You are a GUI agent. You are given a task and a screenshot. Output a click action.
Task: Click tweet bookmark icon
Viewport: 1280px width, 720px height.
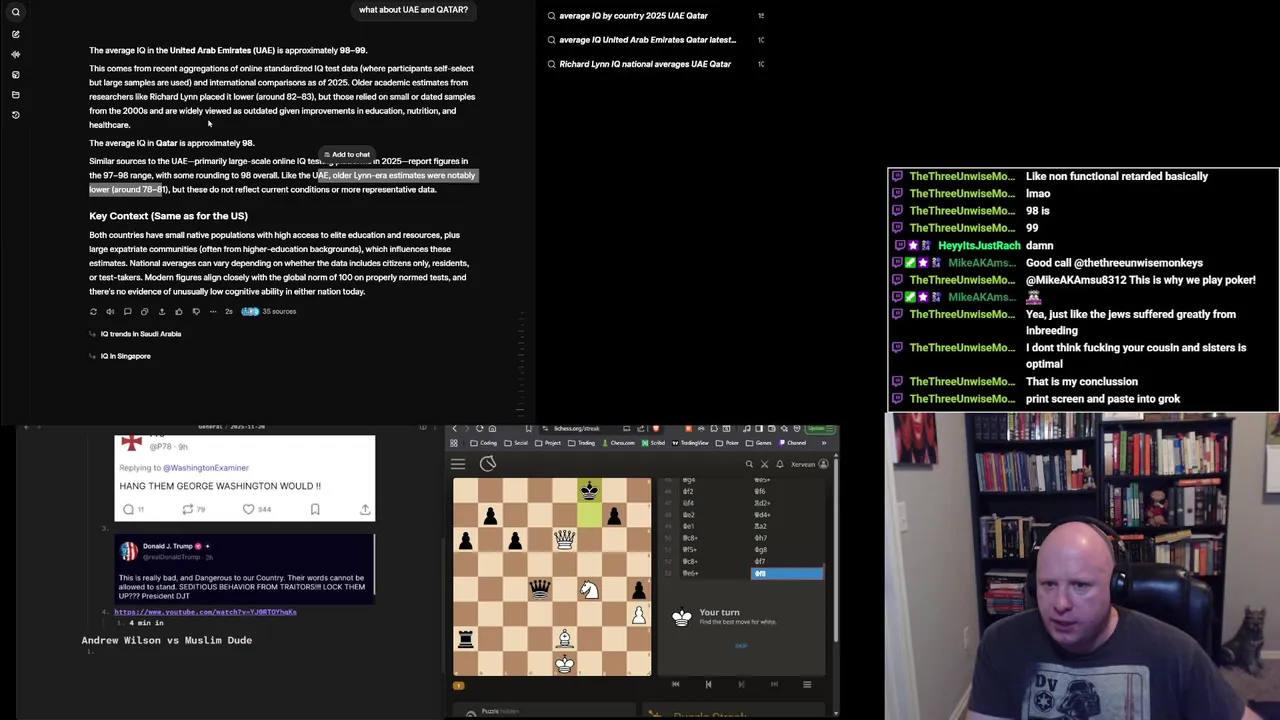(315, 509)
